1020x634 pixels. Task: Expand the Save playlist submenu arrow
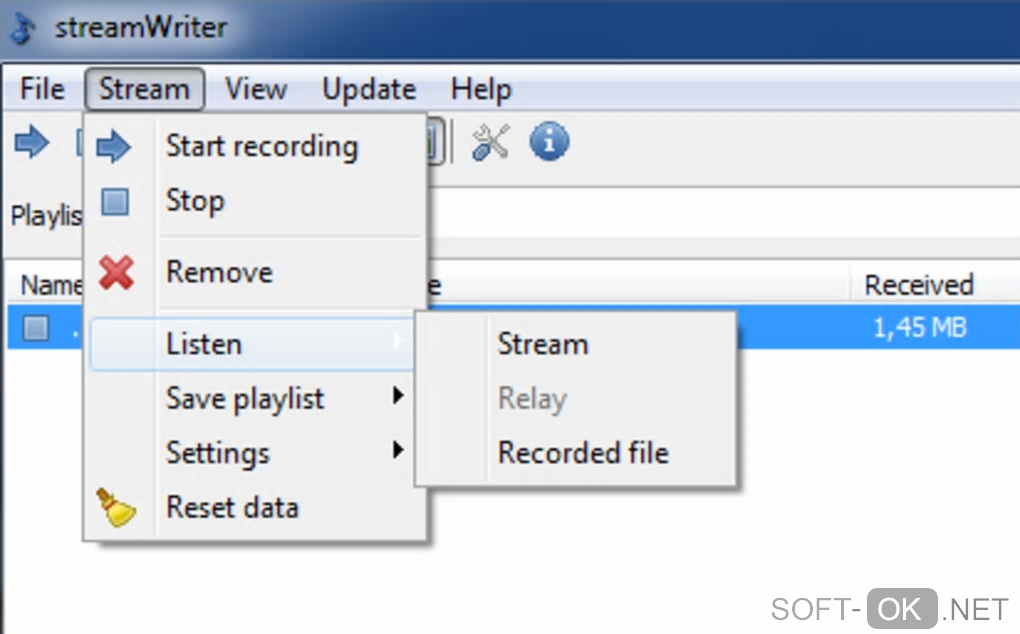tap(398, 397)
